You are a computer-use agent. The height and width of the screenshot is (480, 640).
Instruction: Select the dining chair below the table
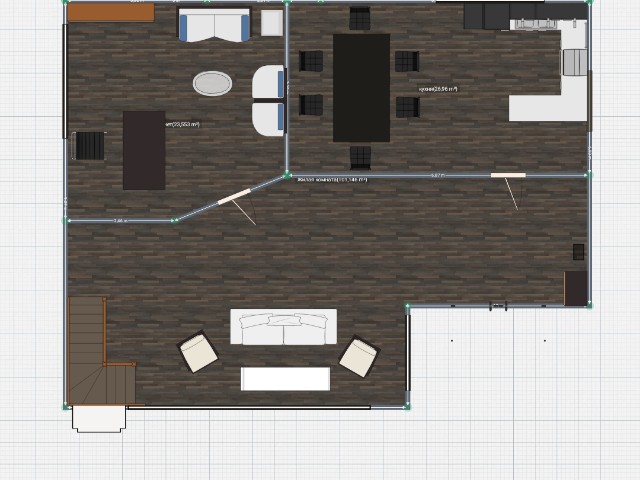coord(360,156)
